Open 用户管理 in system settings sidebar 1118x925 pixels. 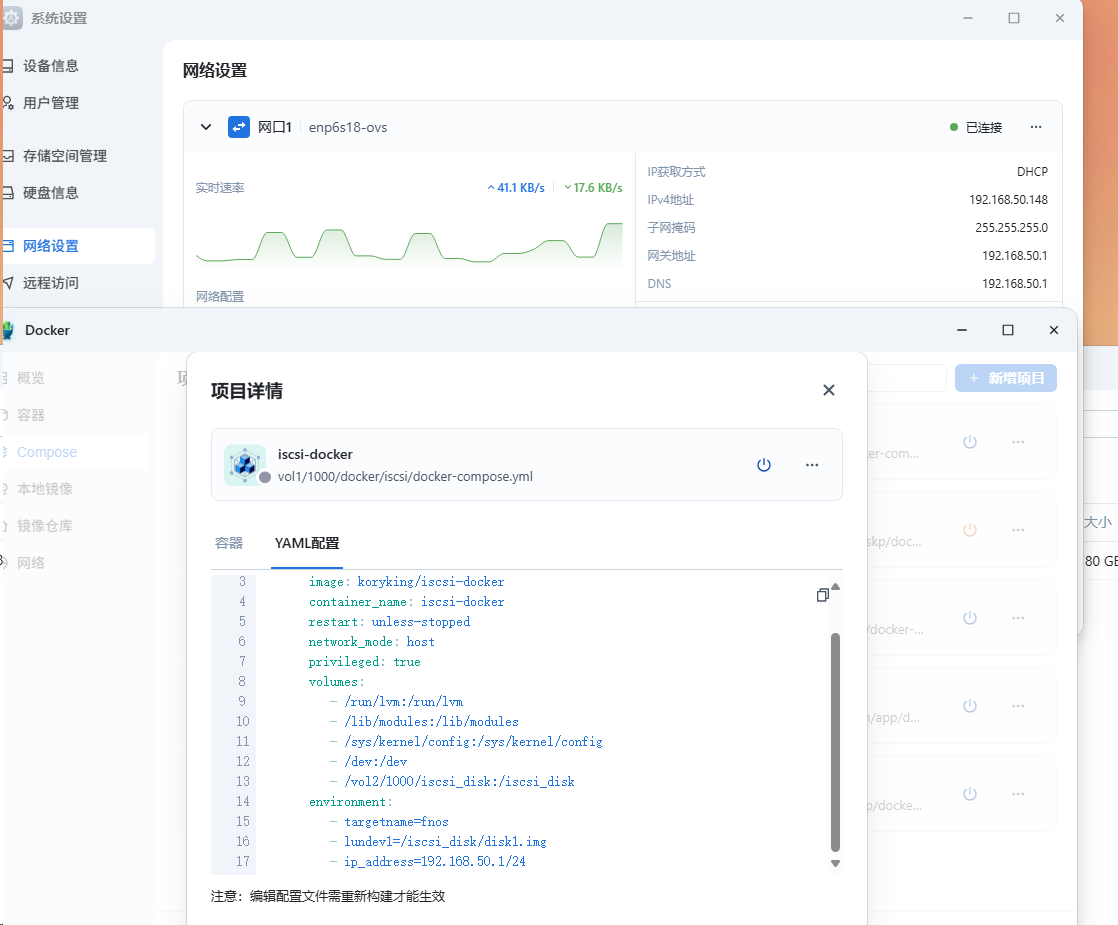[50, 103]
